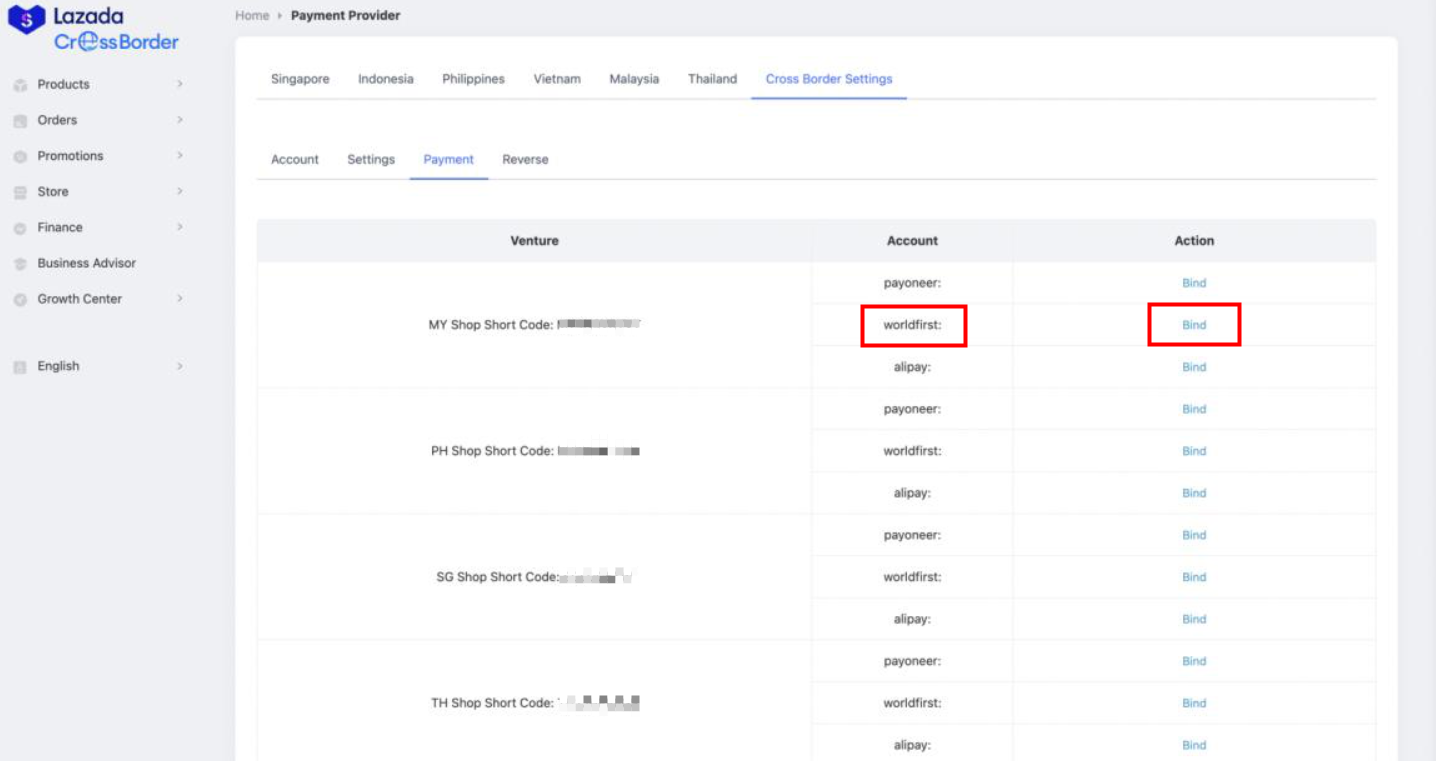Screen dimensions: 1436x761
Task: Expand the Growth Center chevron
Action: 180,299
